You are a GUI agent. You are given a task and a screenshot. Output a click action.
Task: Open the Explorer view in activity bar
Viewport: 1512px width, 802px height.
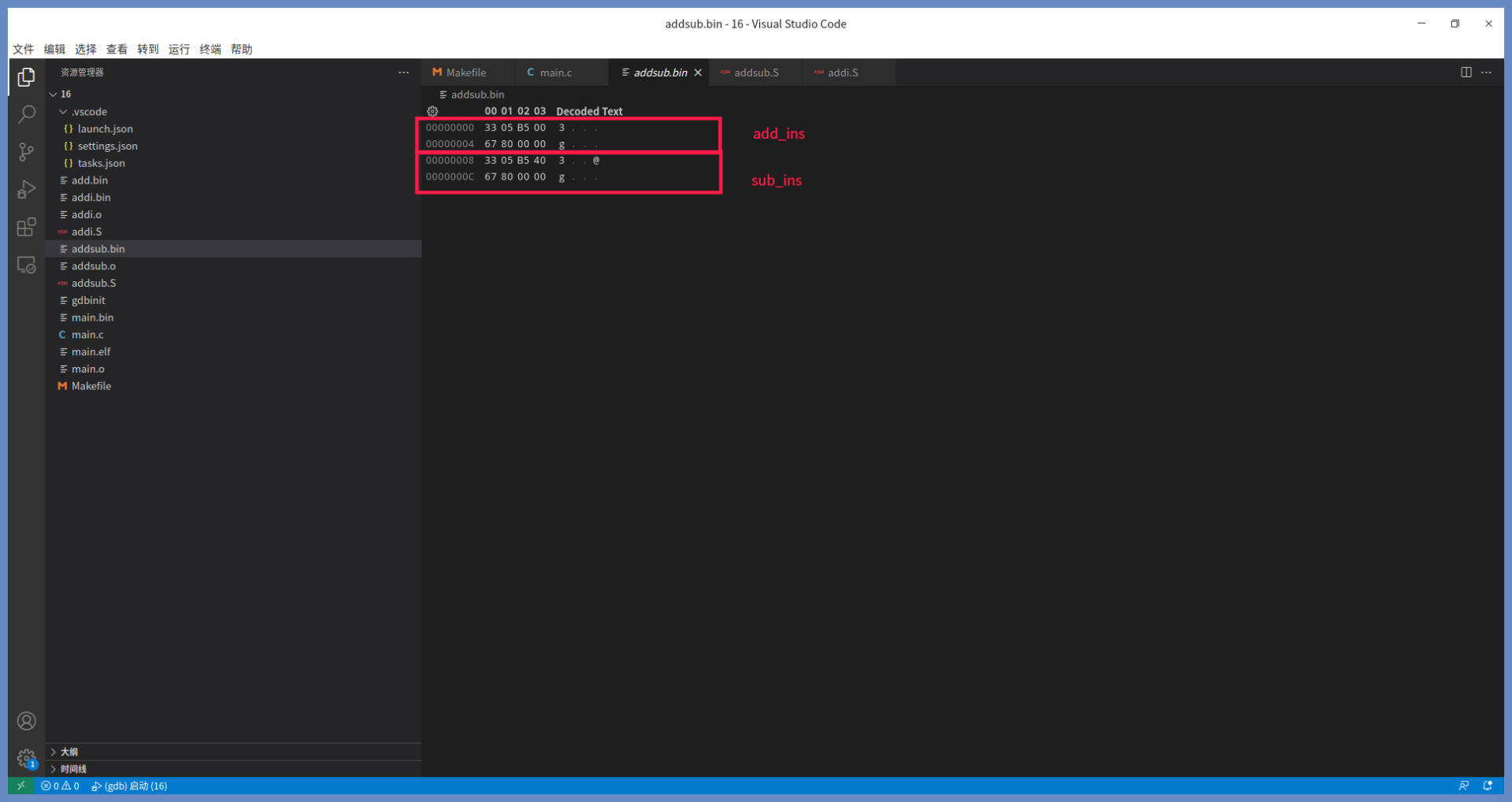[26, 77]
